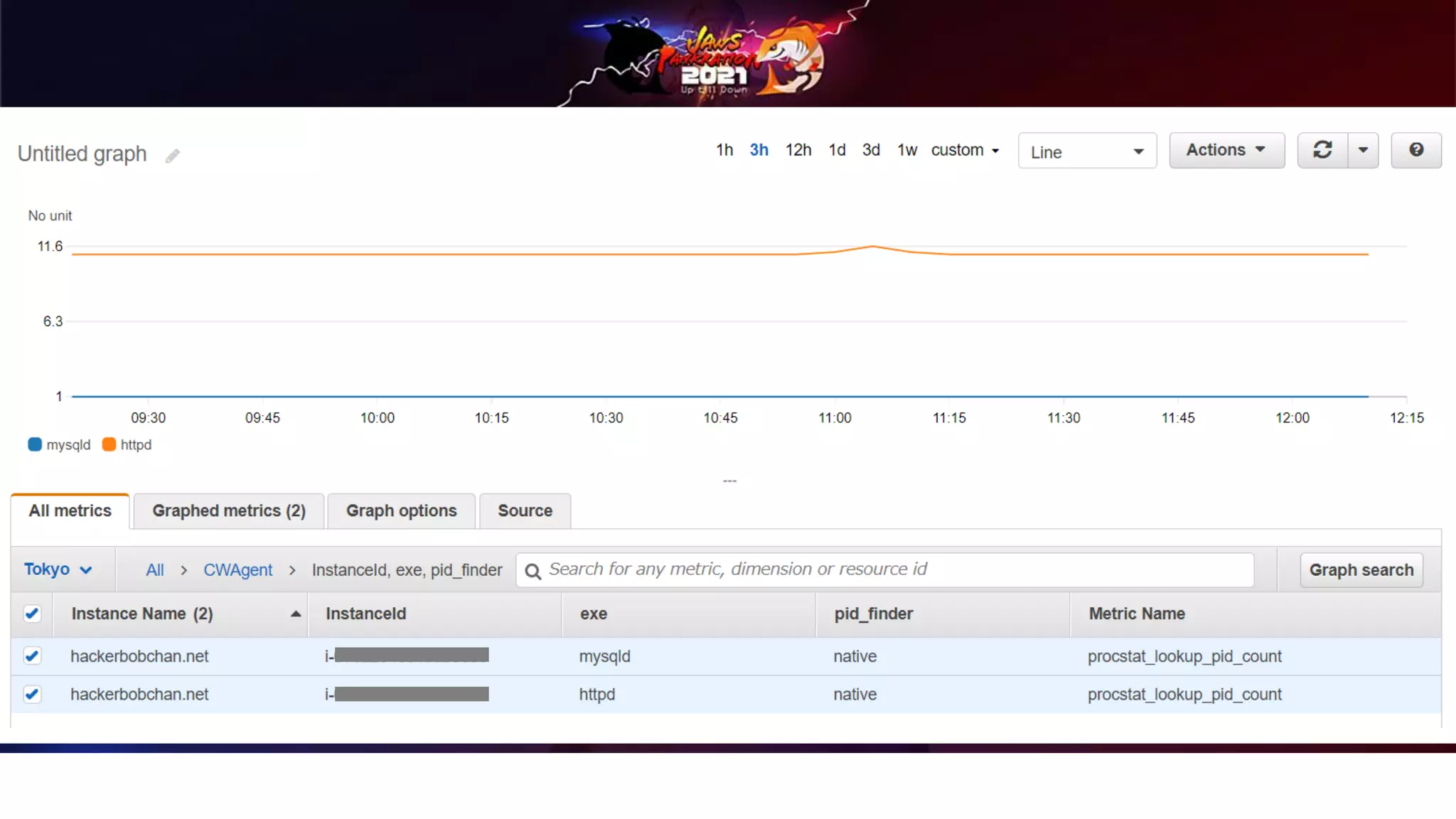Viewport: 1456px width, 819px height.
Task: Go to CWAgent breadcrumb link
Action: (x=237, y=570)
